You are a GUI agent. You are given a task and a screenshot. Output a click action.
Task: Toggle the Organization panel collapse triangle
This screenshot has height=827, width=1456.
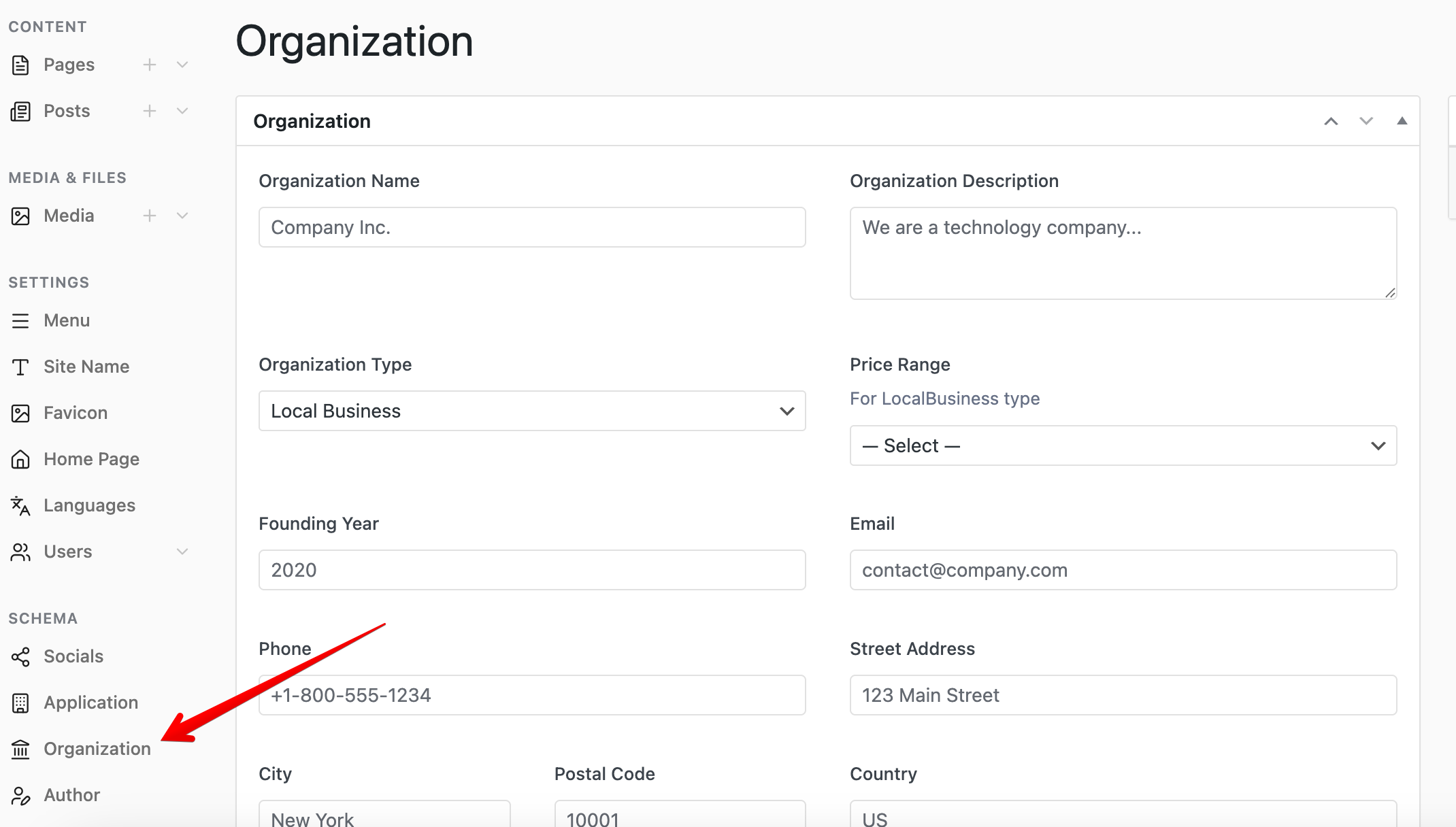[x=1402, y=121]
